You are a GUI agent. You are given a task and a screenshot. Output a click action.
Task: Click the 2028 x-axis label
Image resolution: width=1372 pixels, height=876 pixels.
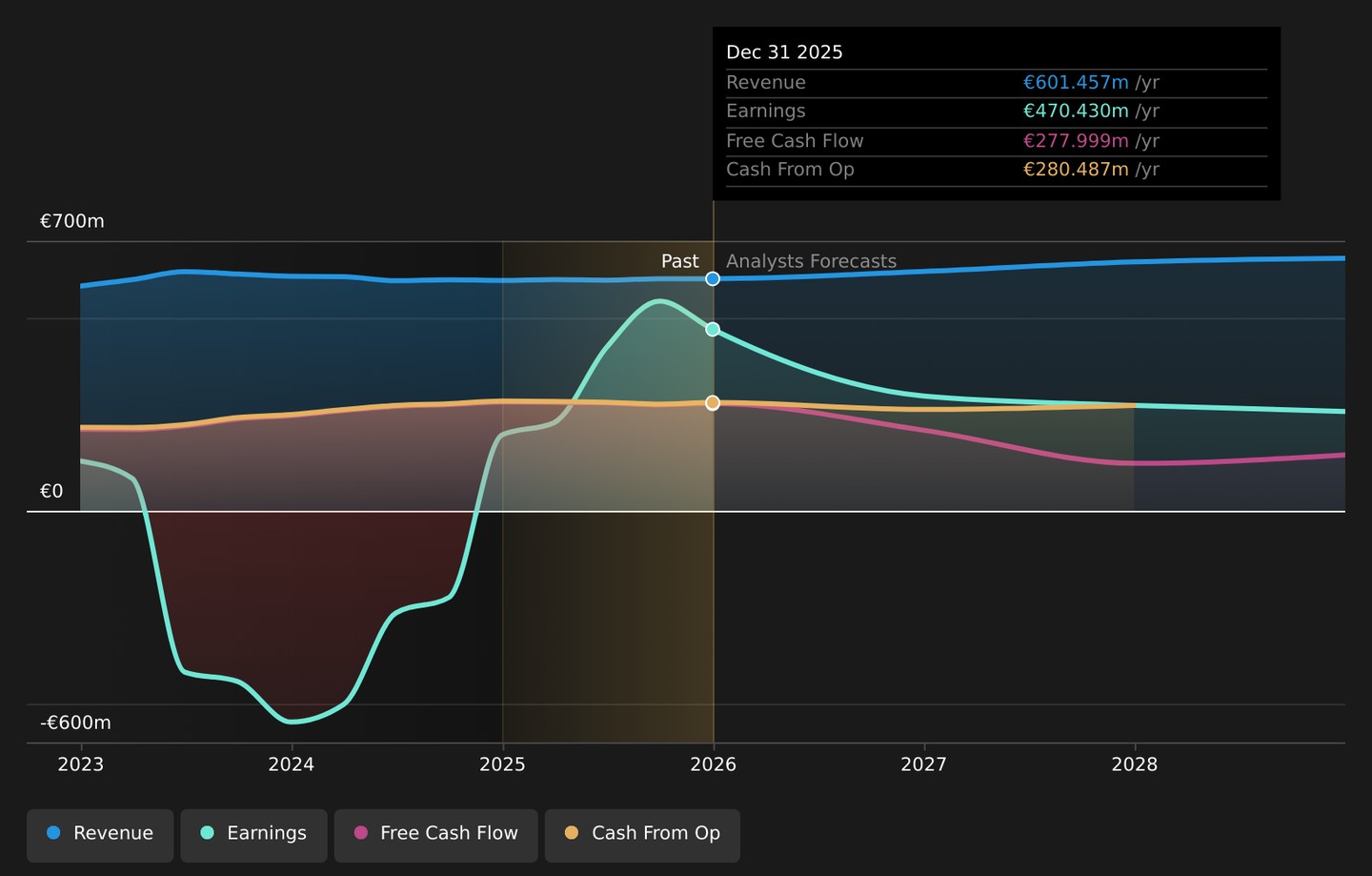point(1135,764)
